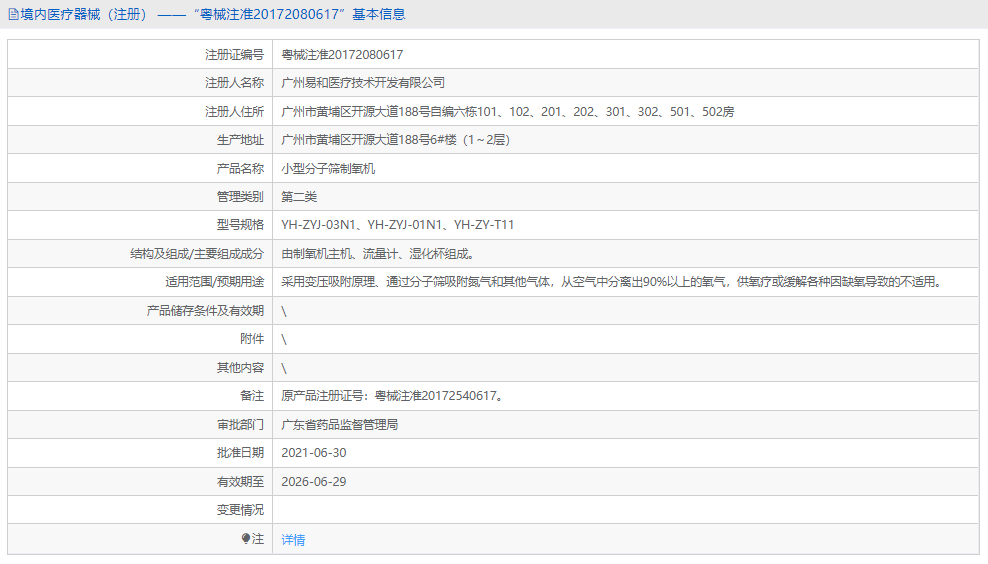The height and width of the screenshot is (564, 988).
Task: Select the registrant address ending in 502房
Action: point(507,112)
